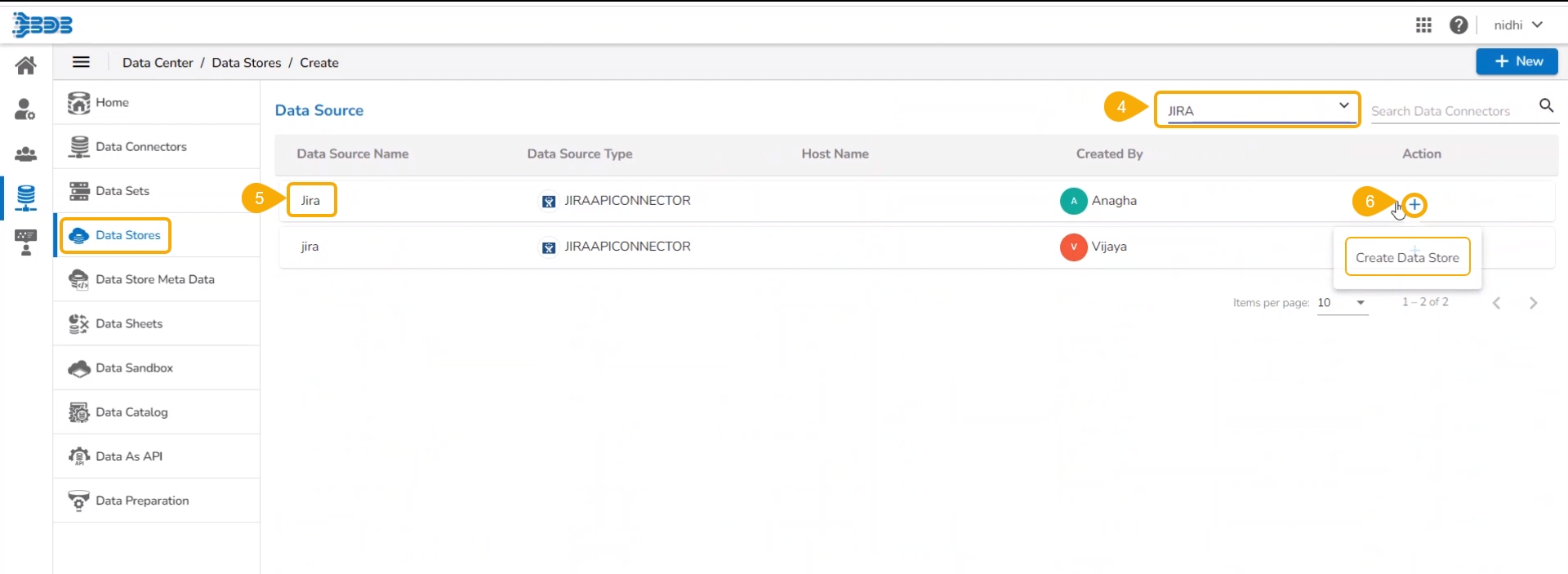1568x574 pixels.
Task: Click the Host Name column header
Action: pos(835,154)
